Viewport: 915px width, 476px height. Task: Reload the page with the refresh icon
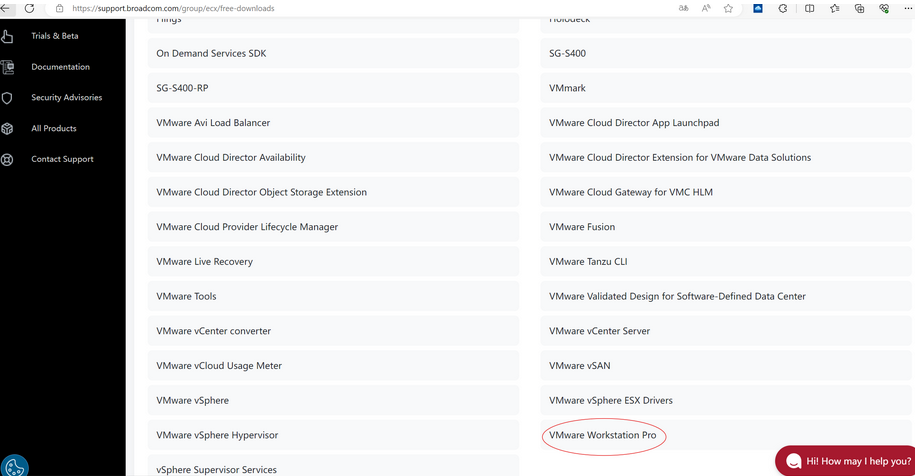pos(29,8)
